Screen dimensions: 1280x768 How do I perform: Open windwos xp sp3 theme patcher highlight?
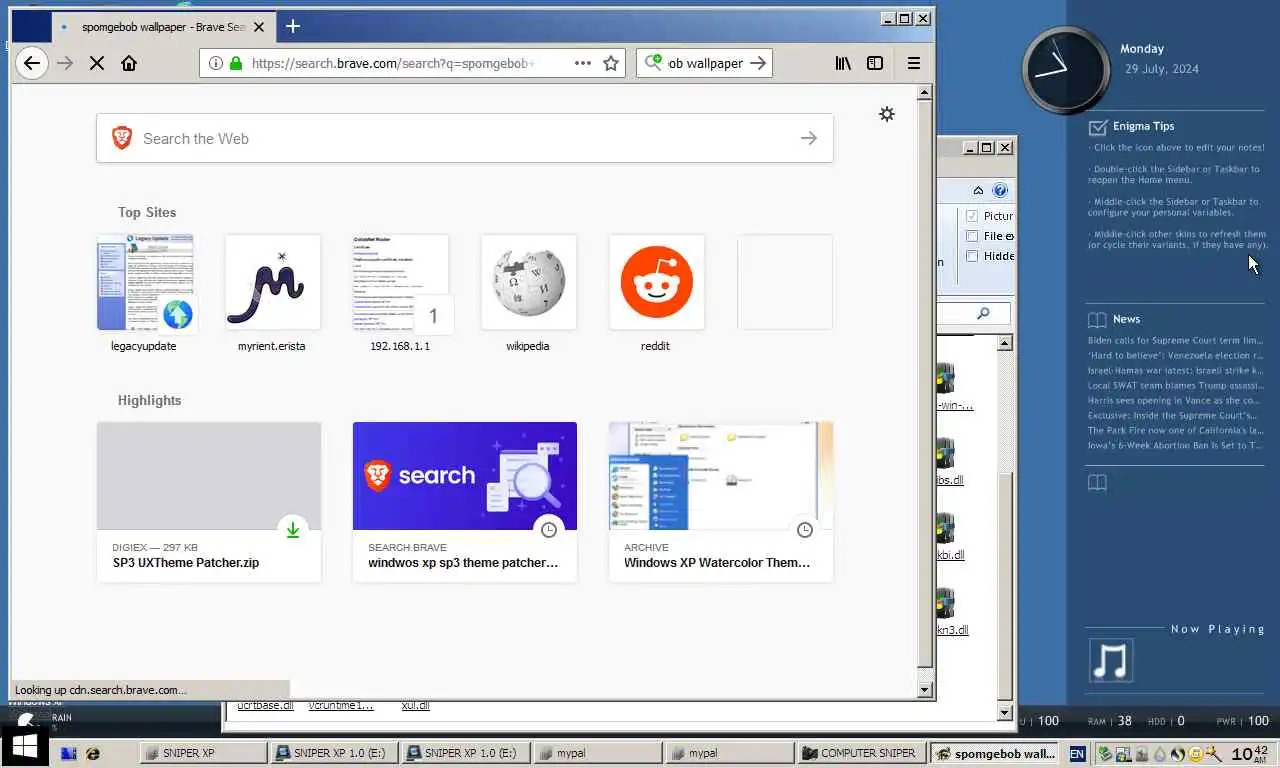465,502
